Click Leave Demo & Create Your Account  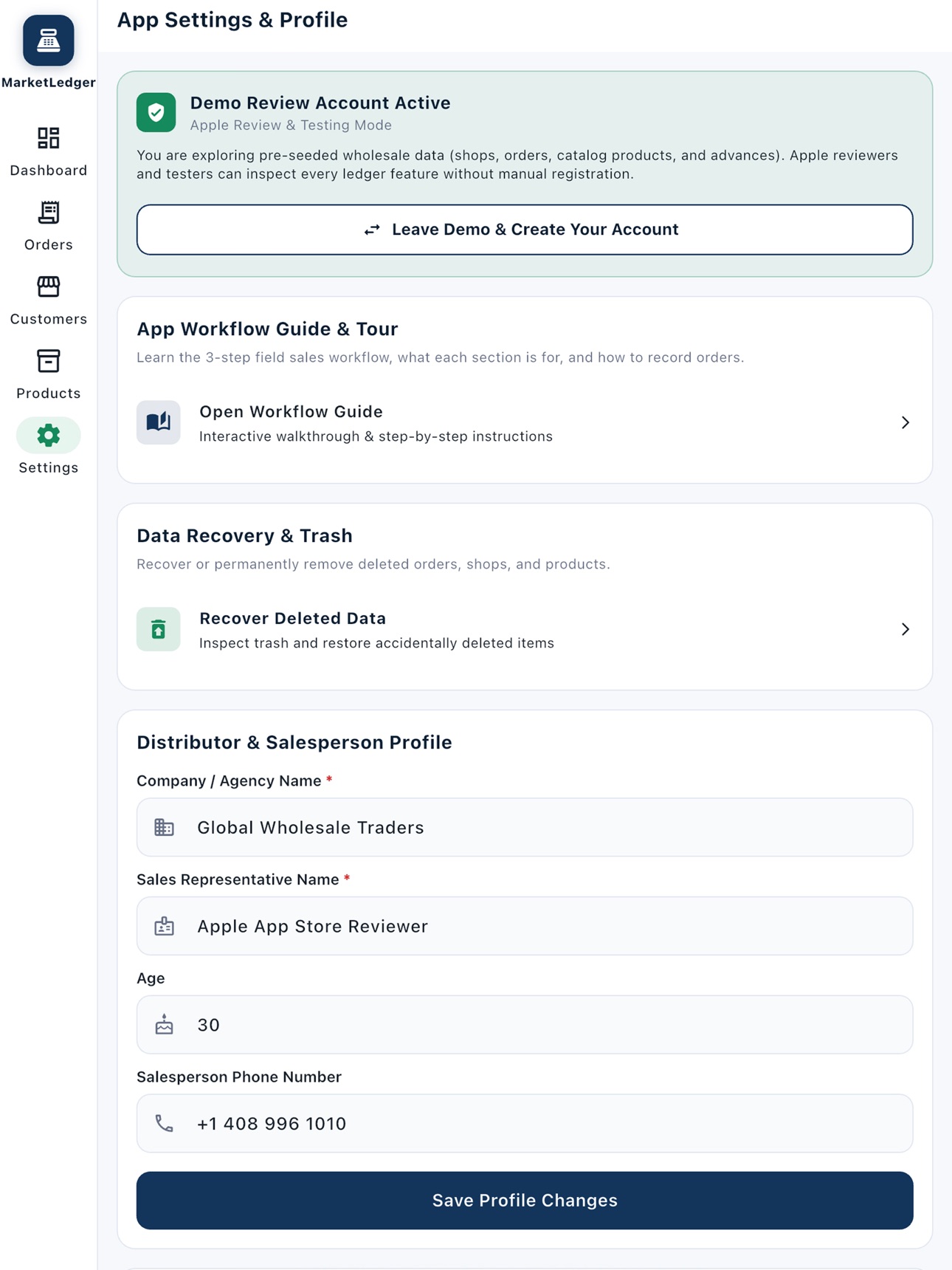pos(525,230)
